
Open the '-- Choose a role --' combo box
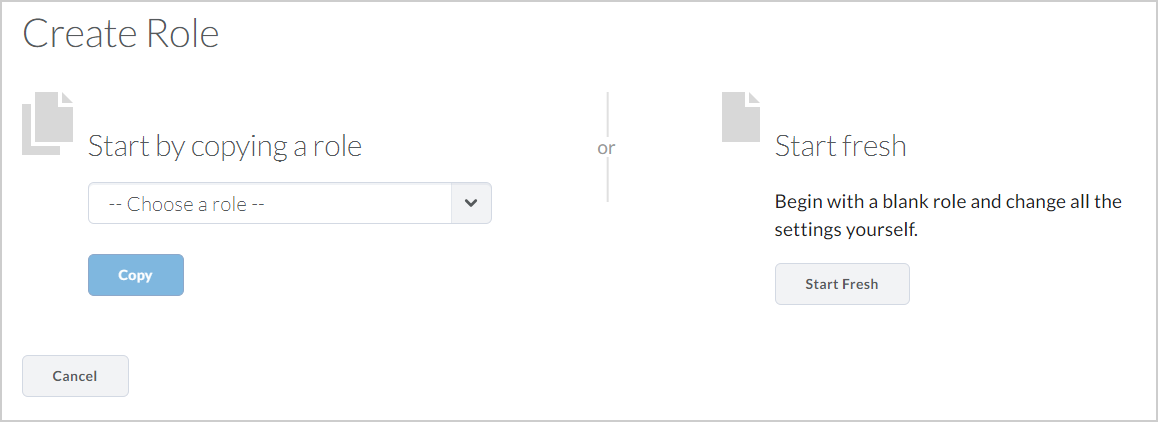(x=290, y=203)
